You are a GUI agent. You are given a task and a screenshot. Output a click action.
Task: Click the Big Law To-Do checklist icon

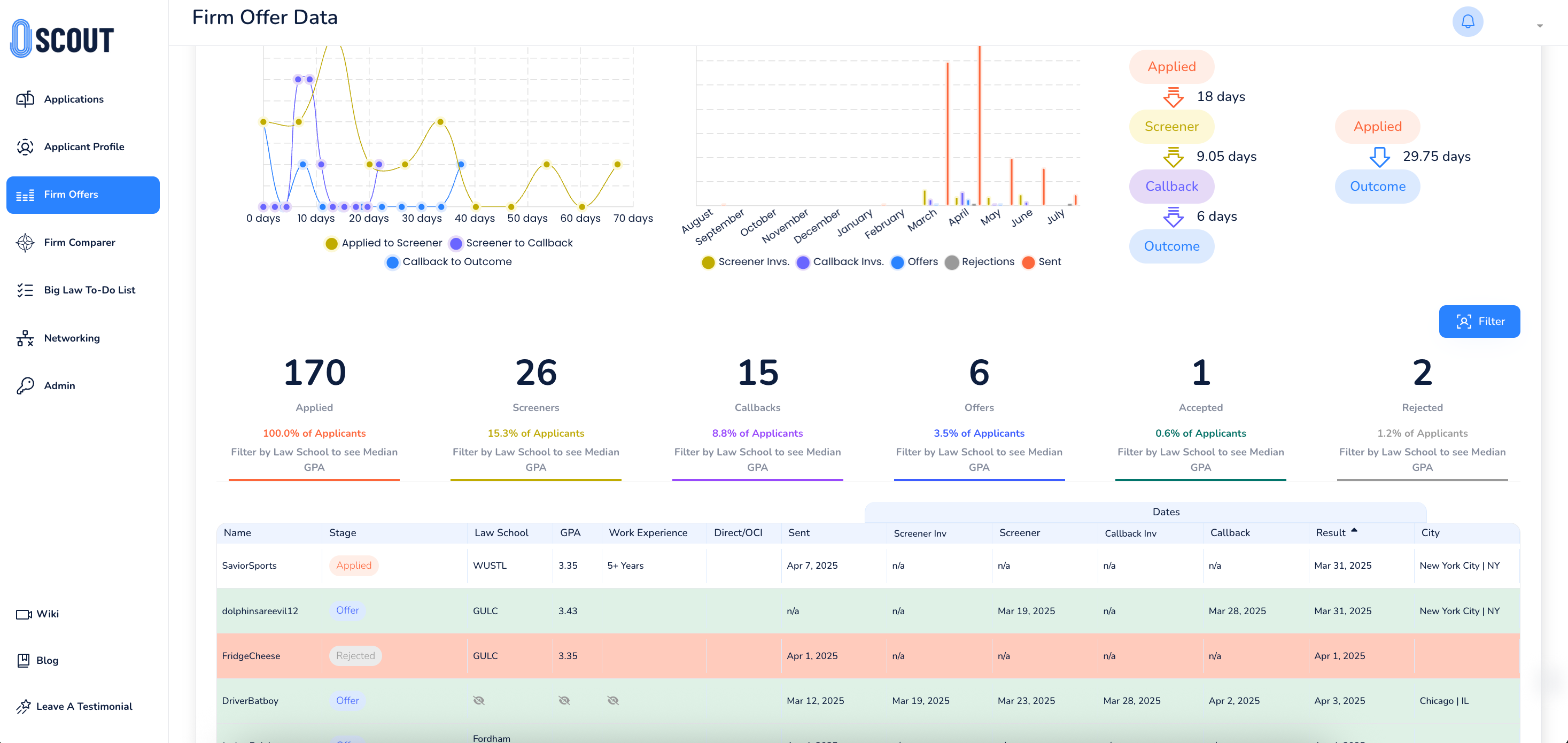pyautogui.click(x=25, y=290)
